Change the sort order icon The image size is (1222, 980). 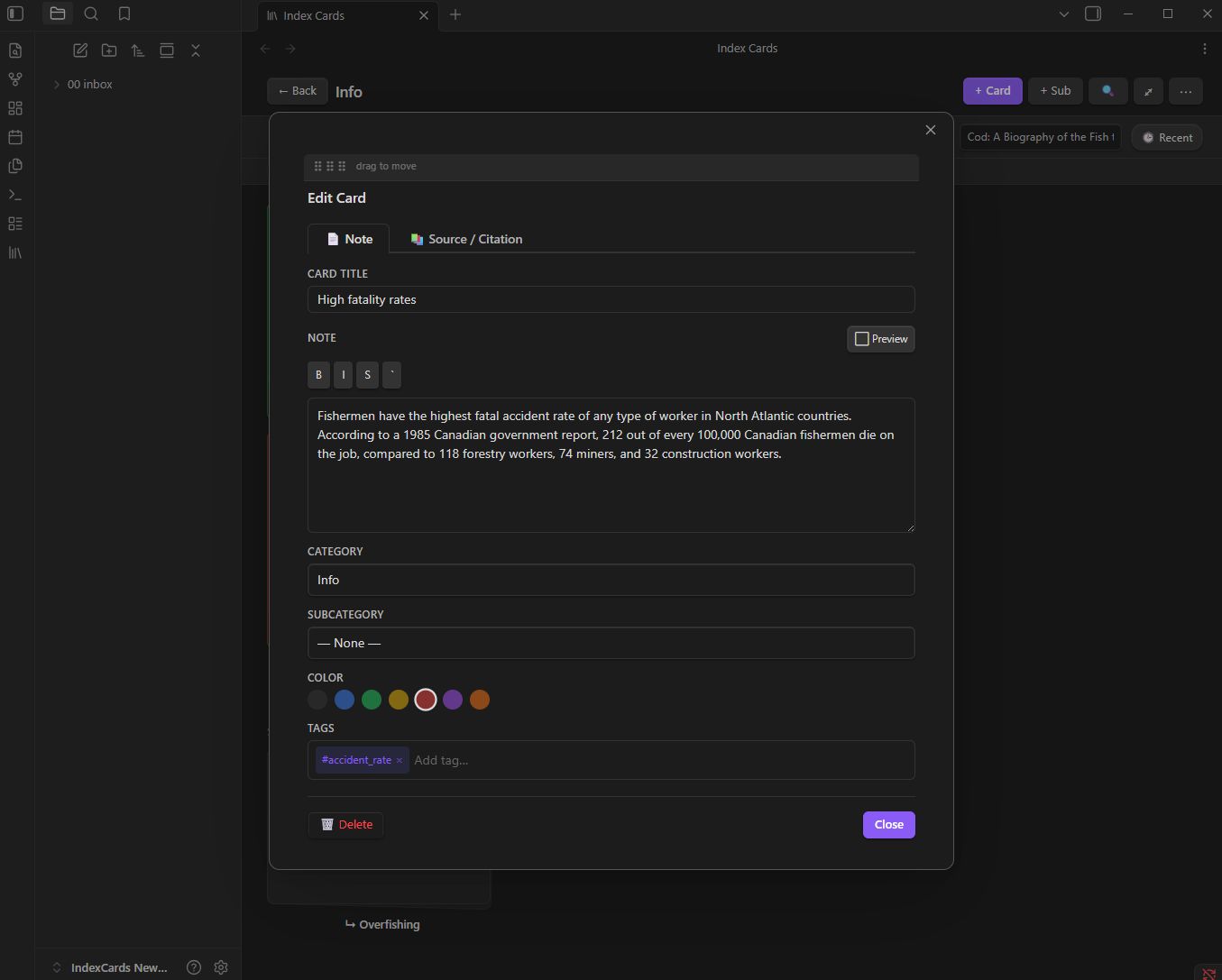point(138,50)
